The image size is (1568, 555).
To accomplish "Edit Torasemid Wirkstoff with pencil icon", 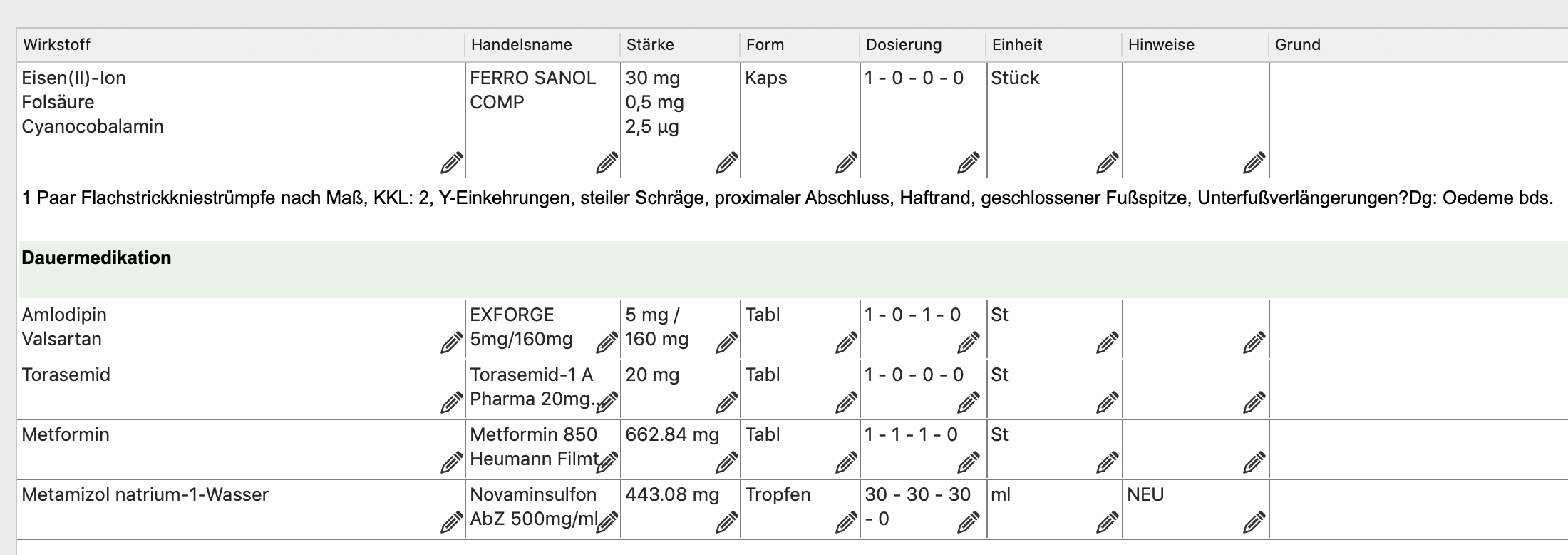I will [x=451, y=403].
